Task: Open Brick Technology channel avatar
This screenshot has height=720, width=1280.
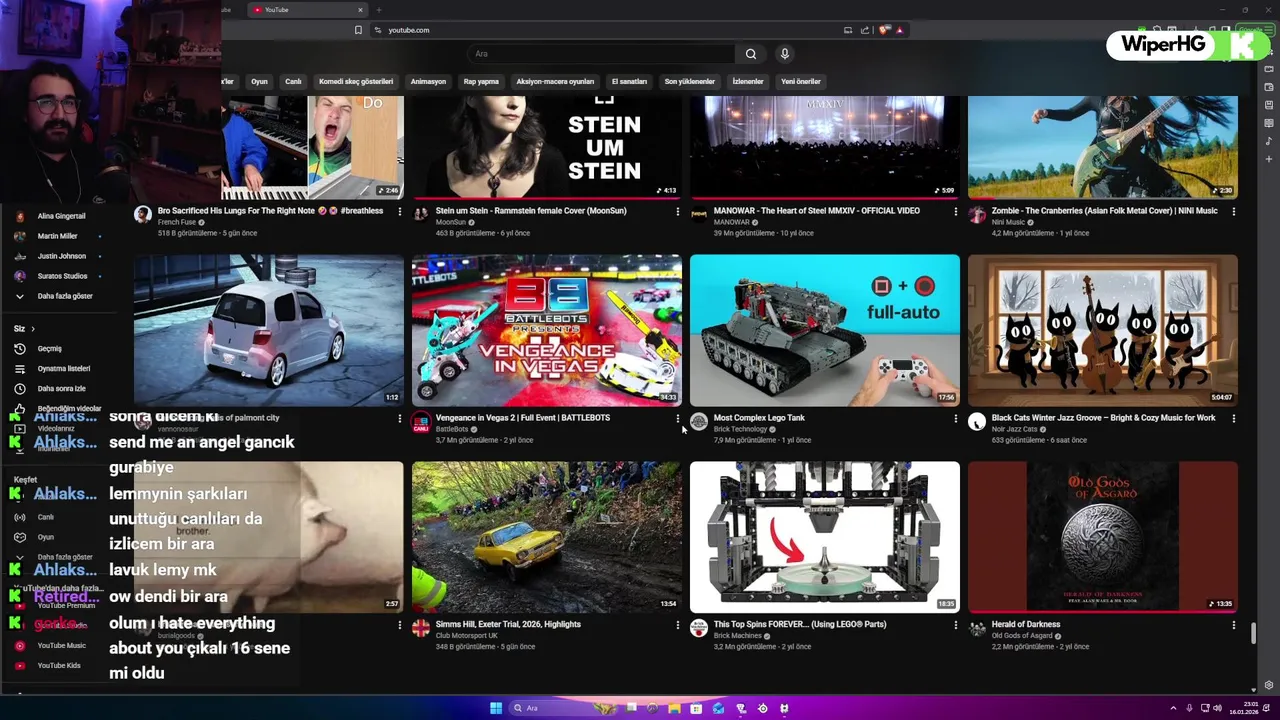Action: (x=699, y=422)
